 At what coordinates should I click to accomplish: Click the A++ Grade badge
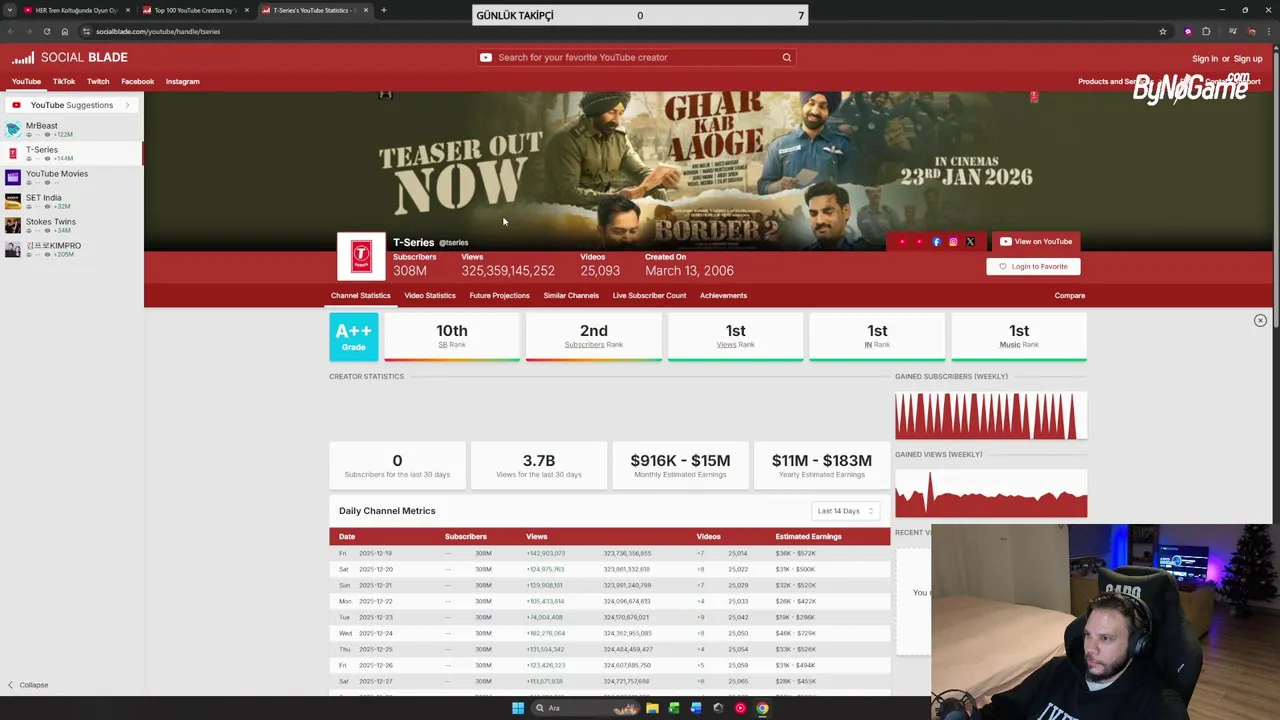click(x=354, y=337)
